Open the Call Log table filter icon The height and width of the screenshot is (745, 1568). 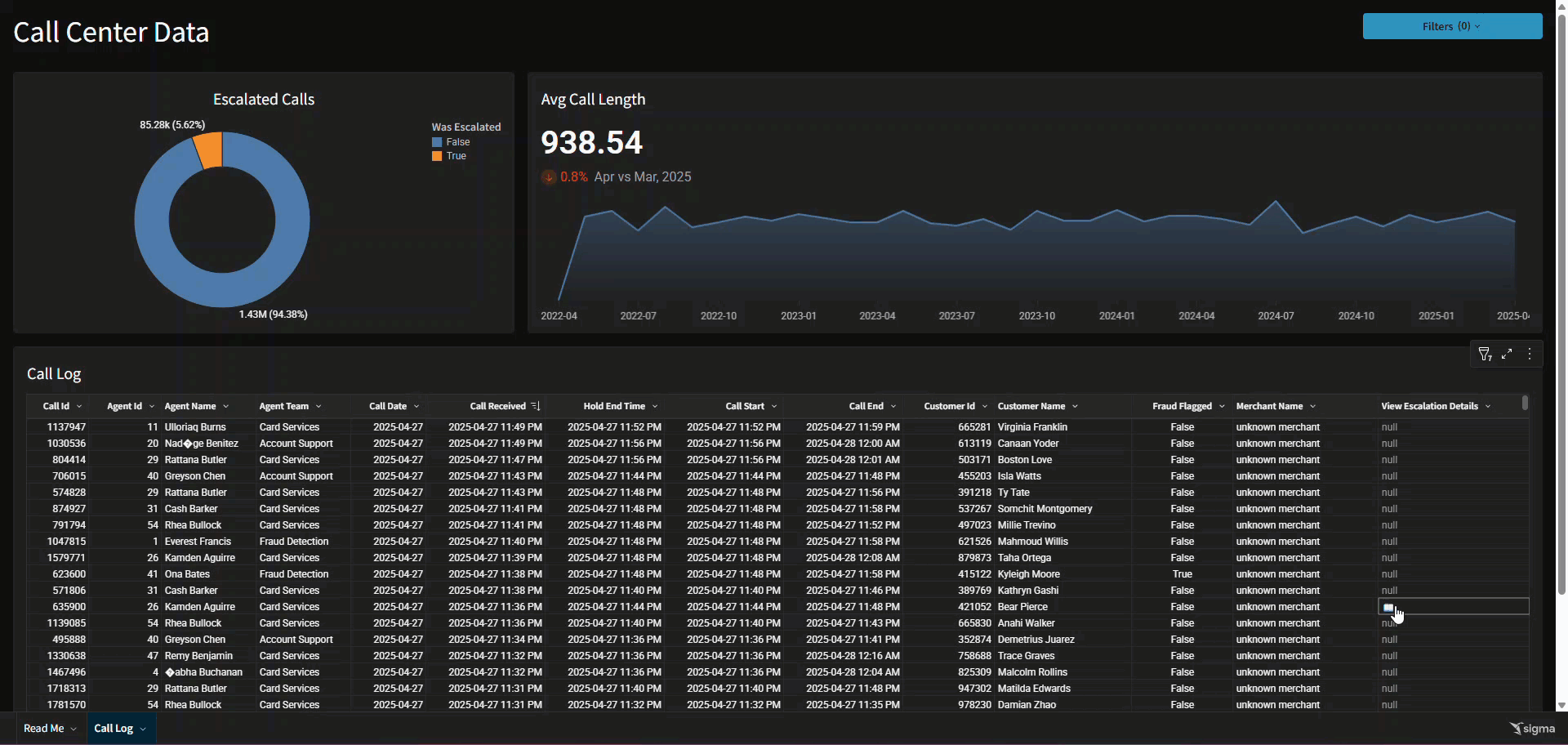[1485, 354]
